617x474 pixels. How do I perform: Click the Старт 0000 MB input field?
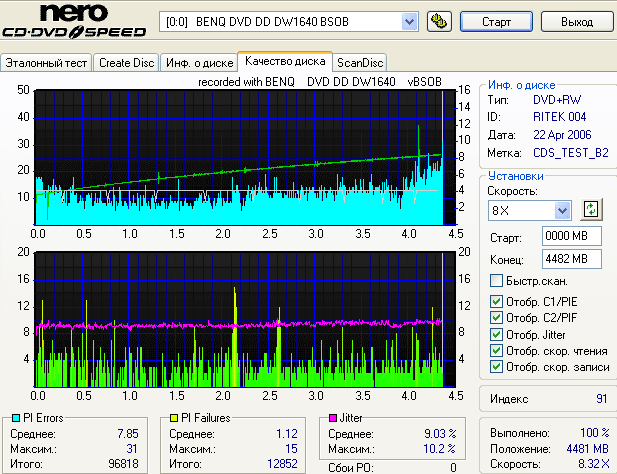coord(572,236)
